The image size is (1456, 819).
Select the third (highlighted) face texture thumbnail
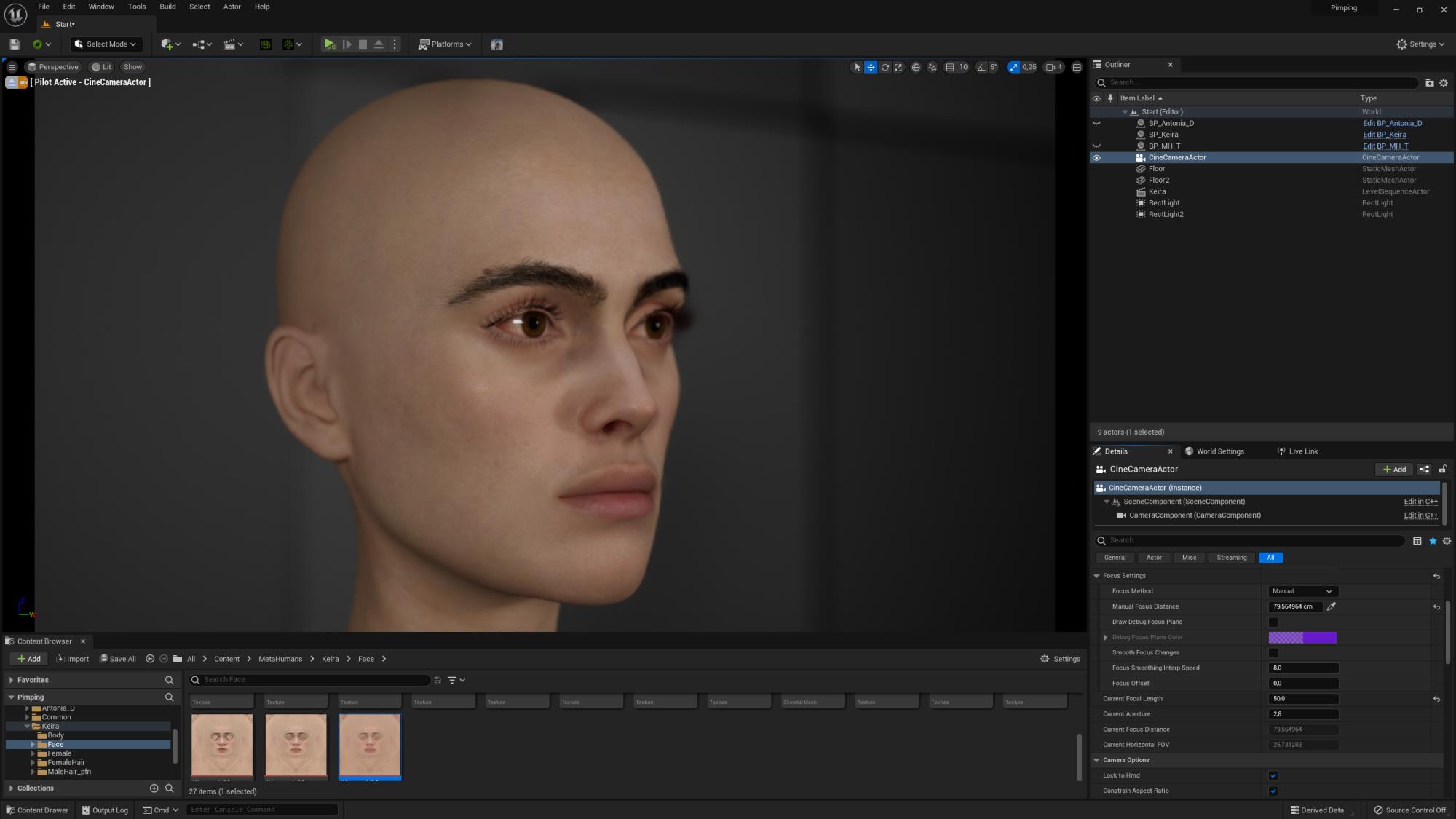point(370,747)
